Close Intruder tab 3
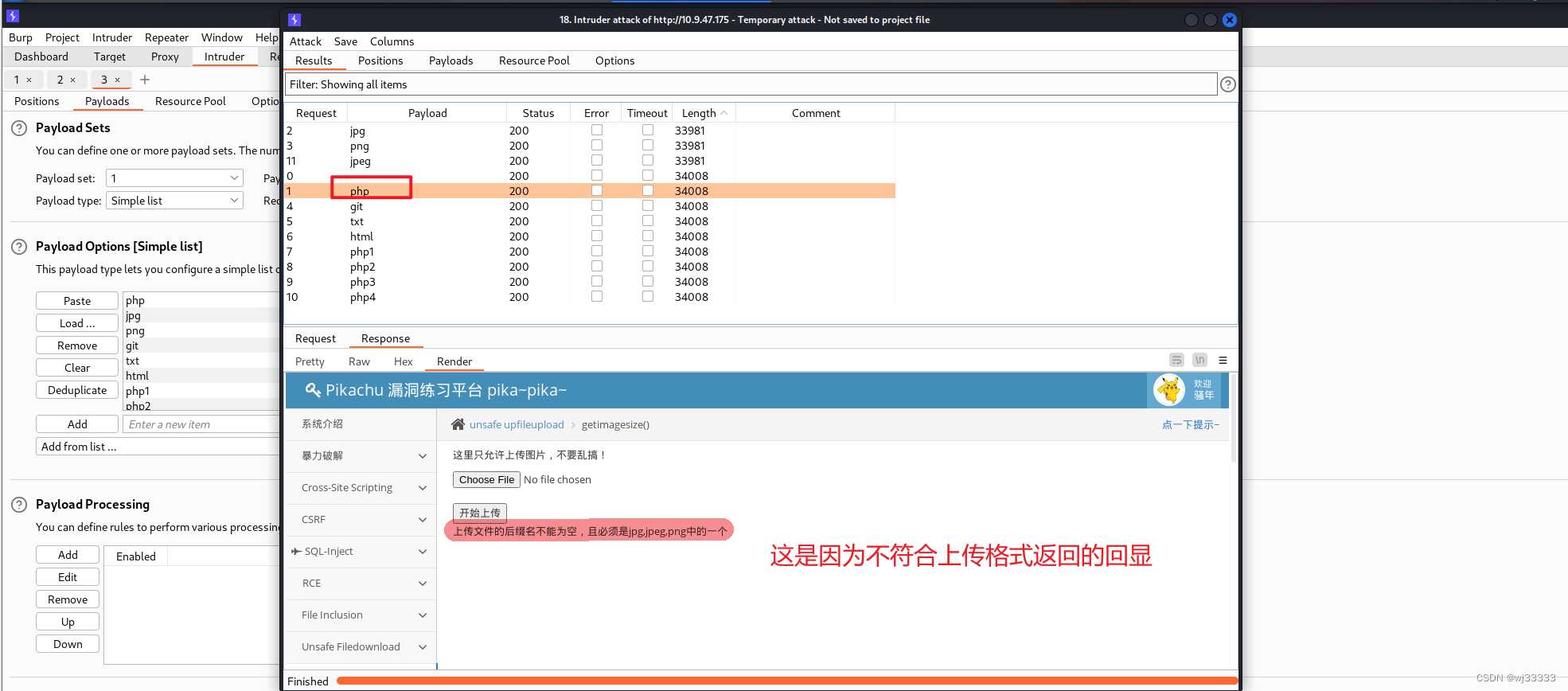Image resolution: width=1568 pixels, height=691 pixels. (x=117, y=80)
